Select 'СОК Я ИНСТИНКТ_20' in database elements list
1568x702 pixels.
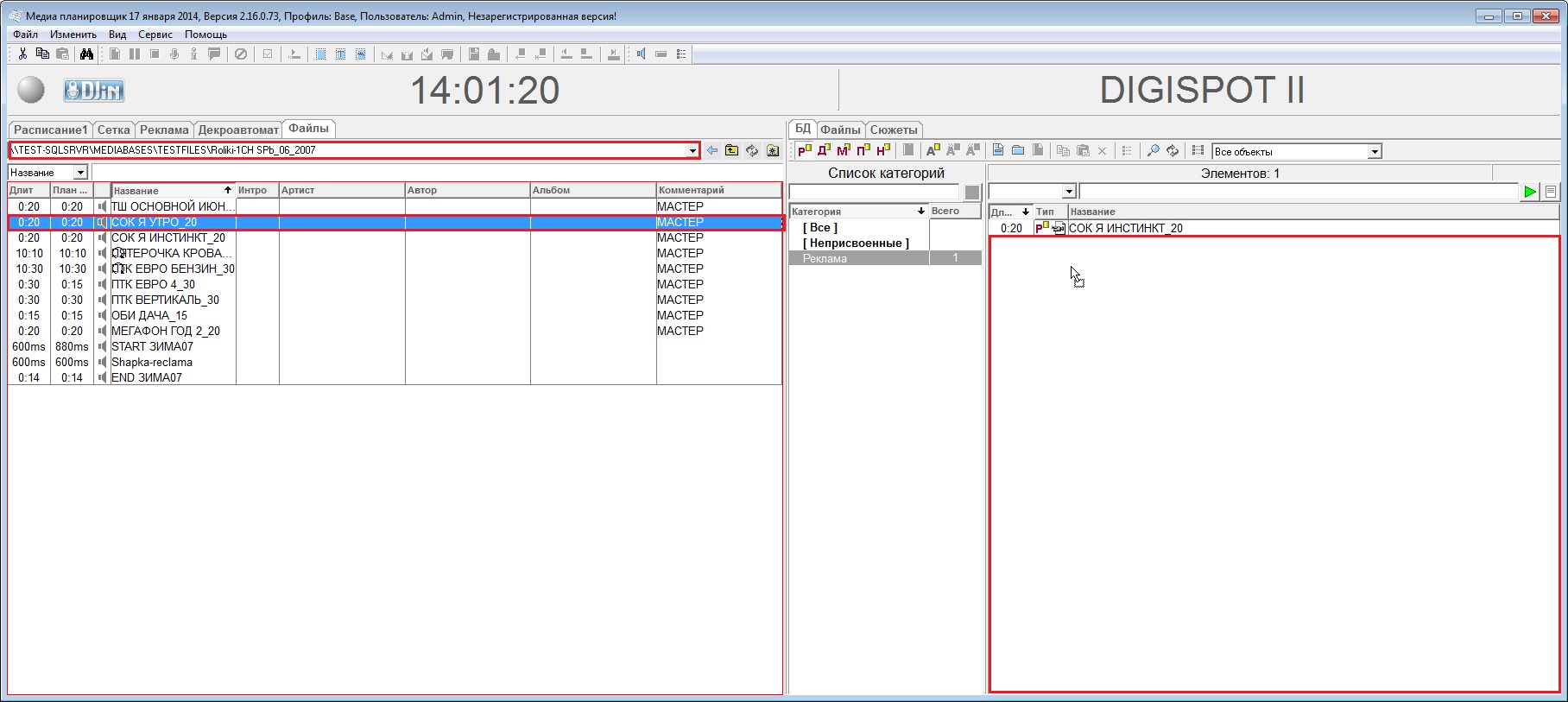point(1274,228)
